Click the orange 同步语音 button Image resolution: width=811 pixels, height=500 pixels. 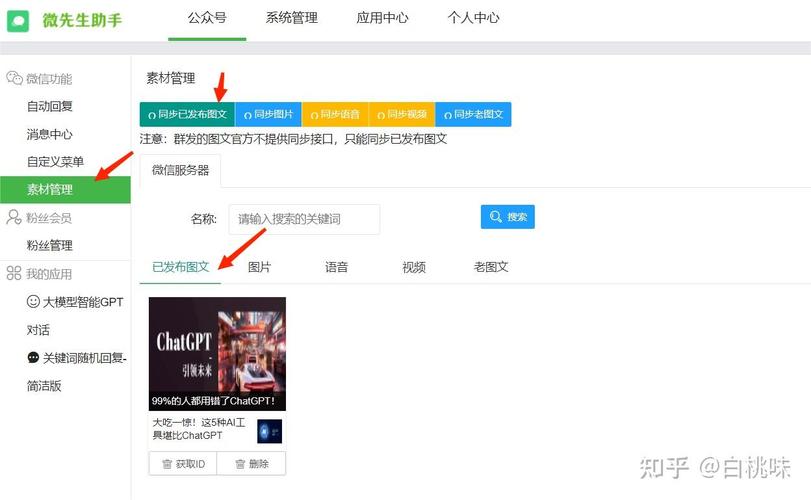click(335, 114)
